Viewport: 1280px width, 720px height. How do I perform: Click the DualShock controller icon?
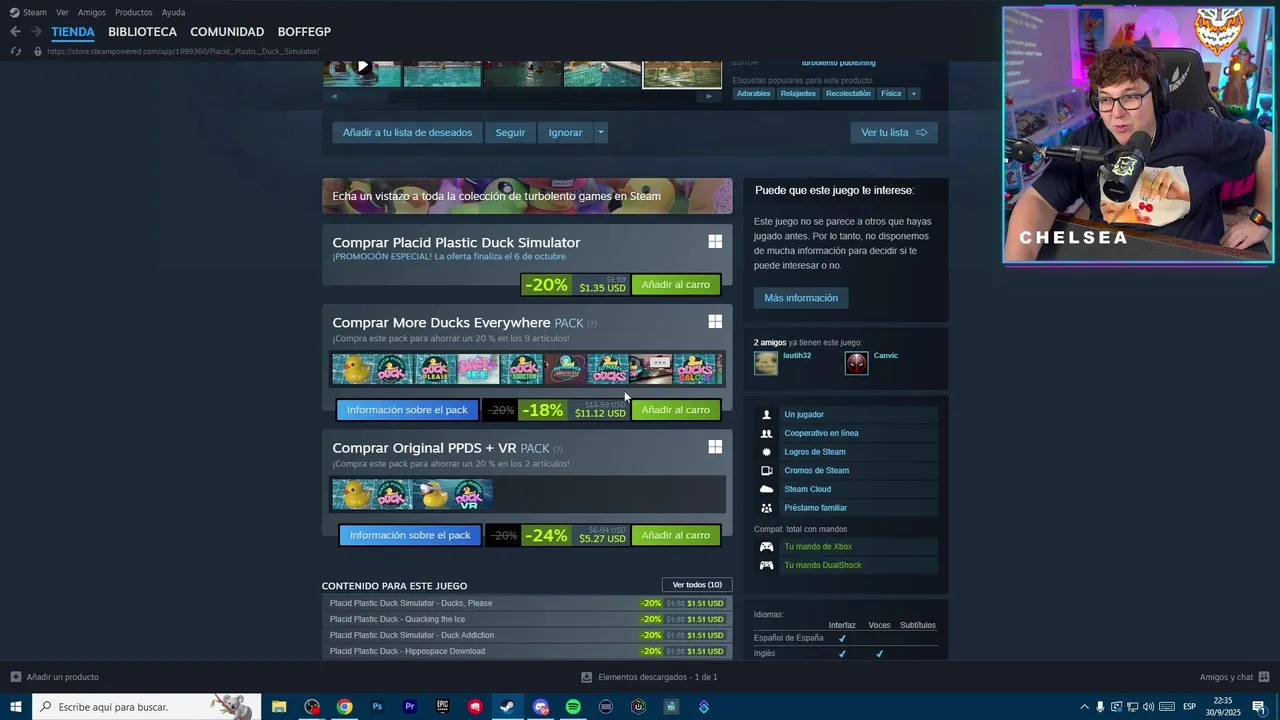[766, 565]
